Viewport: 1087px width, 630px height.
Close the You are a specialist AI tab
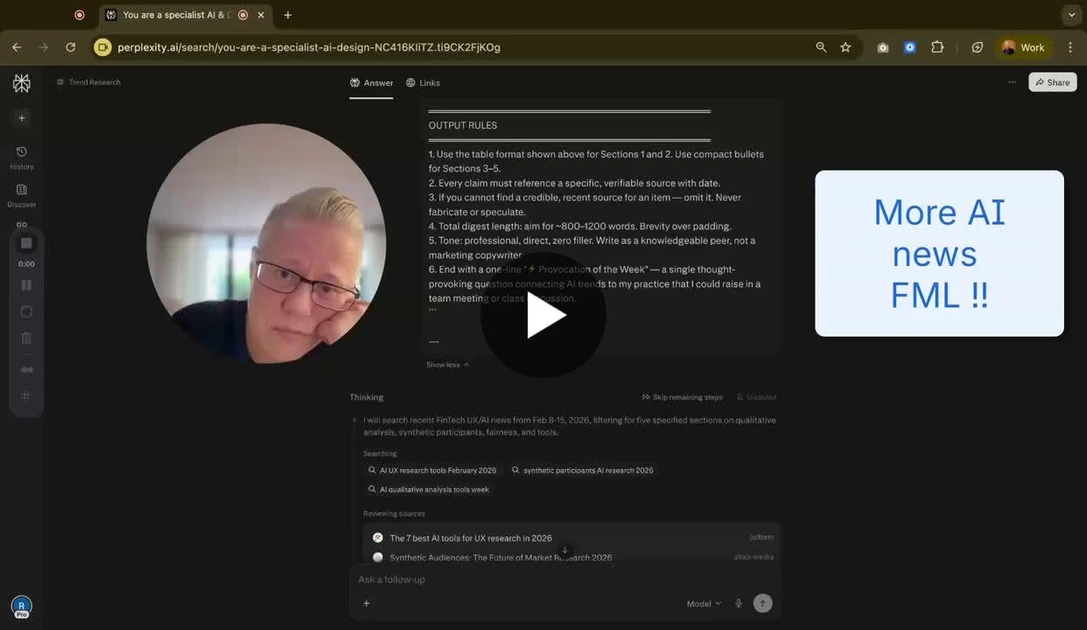(x=261, y=15)
